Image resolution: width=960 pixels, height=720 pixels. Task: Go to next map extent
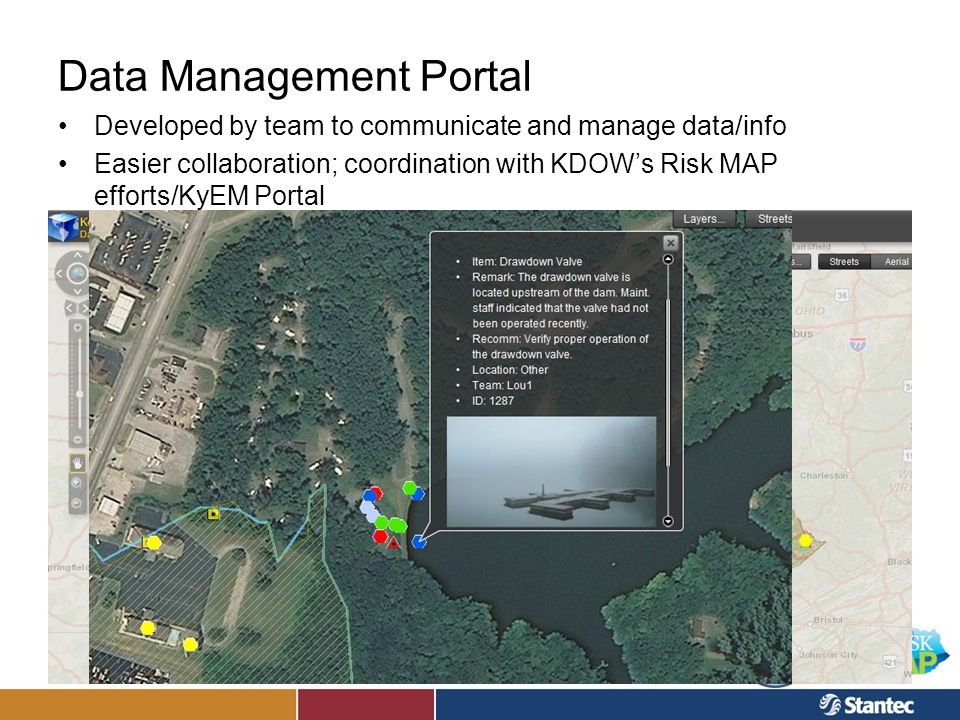[x=84, y=309]
